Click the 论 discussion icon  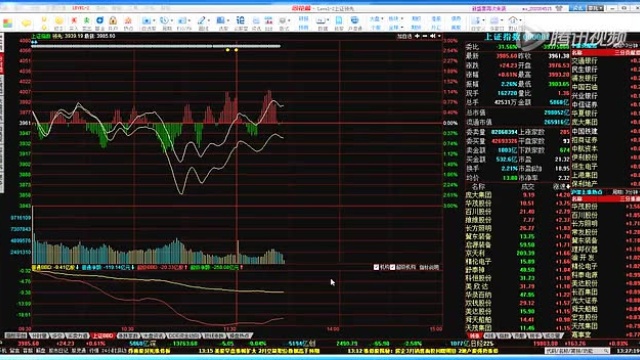pos(240,20)
